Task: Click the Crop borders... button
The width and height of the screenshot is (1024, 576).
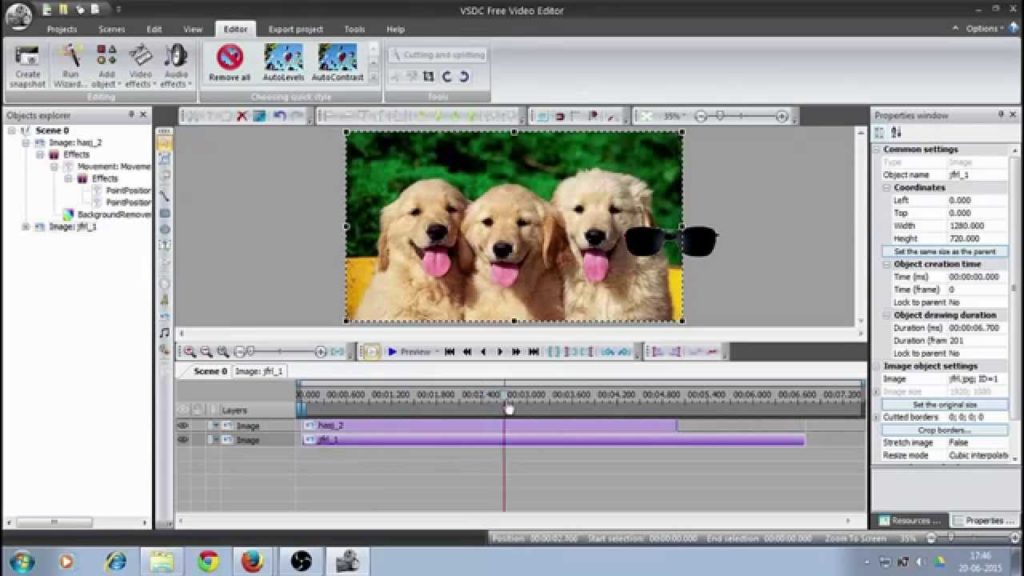Action: coord(944,430)
